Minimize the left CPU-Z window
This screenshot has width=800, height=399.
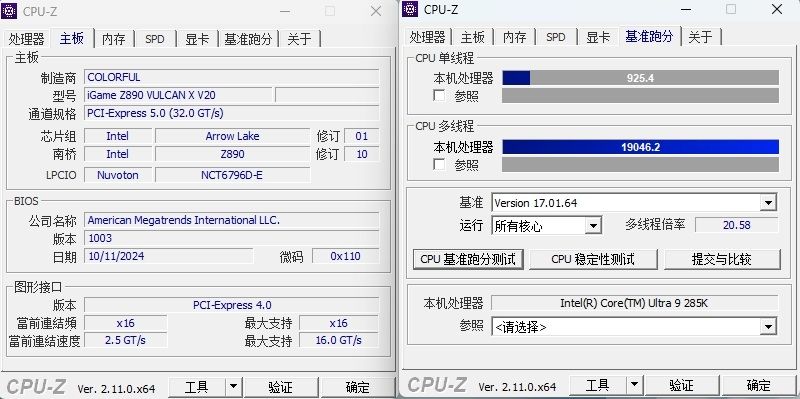coord(285,11)
